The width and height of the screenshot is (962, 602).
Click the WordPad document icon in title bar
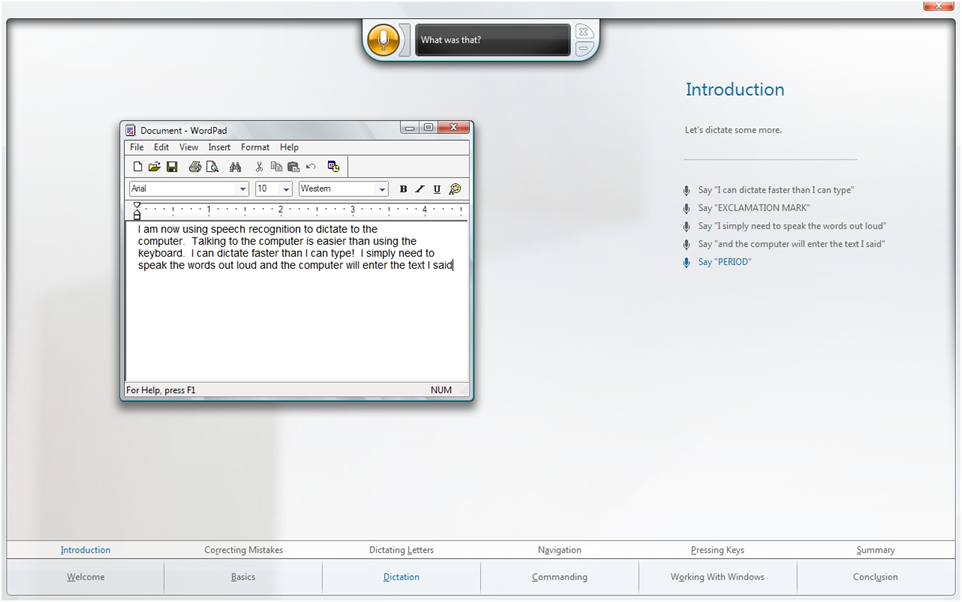pyautogui.click(x=130, y=130)
